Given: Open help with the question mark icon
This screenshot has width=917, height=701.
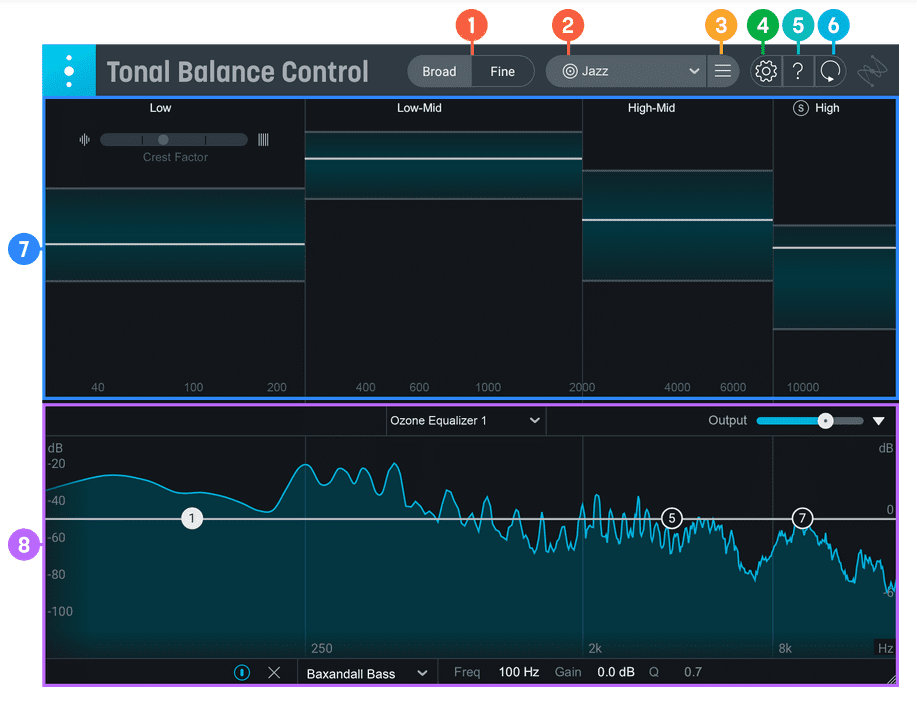Looking at the screenshot, I should tap(798, 71).
